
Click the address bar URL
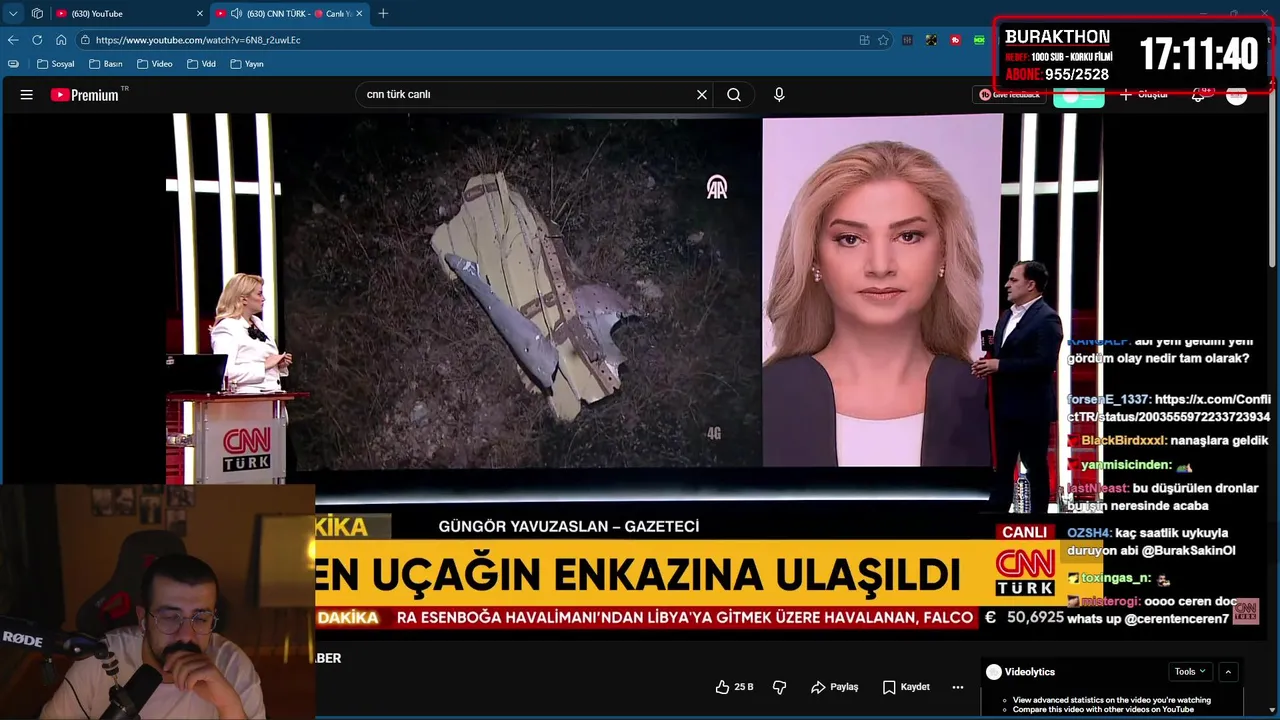pos(198,40)
